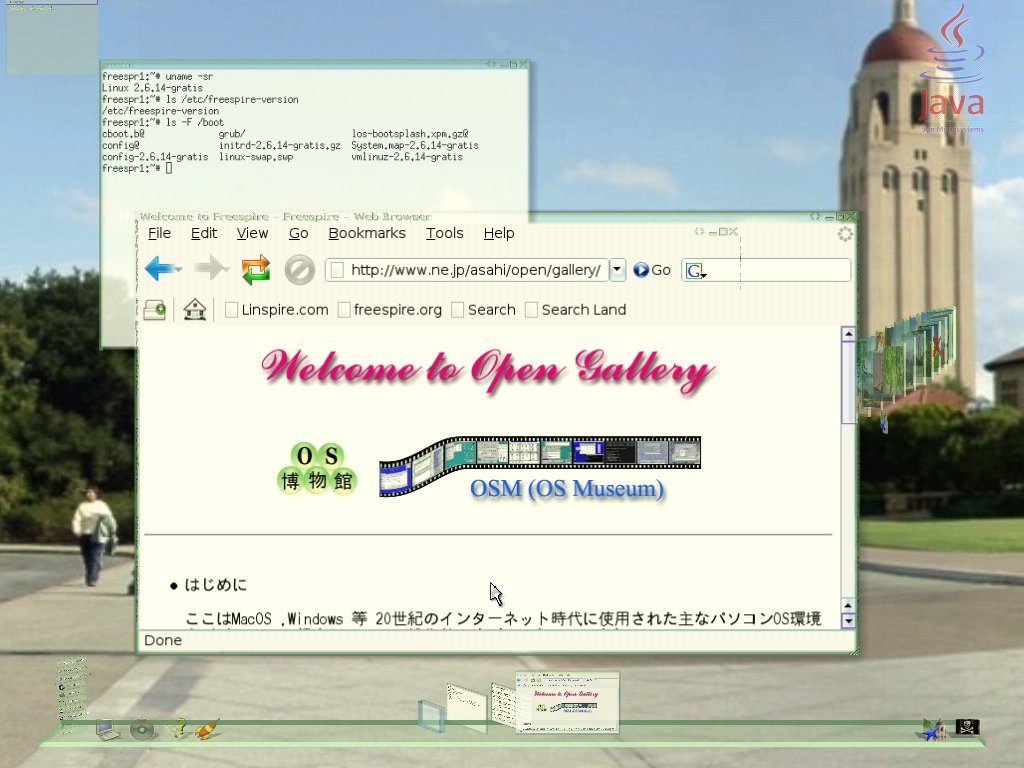Click the green-plus icon left of home
The width and height of the screenshot is (1024, 768).
pyautogui.click(x=155, y=310)
